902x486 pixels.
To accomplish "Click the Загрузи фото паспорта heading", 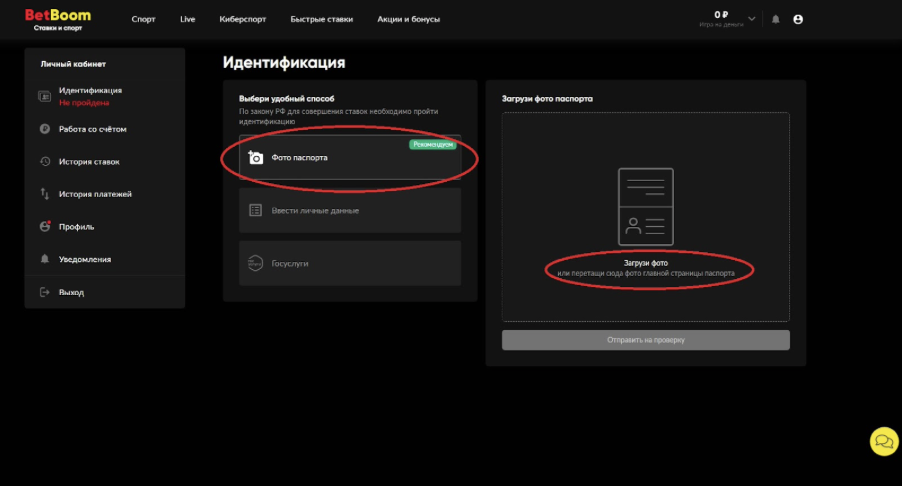I will (547, 99).
